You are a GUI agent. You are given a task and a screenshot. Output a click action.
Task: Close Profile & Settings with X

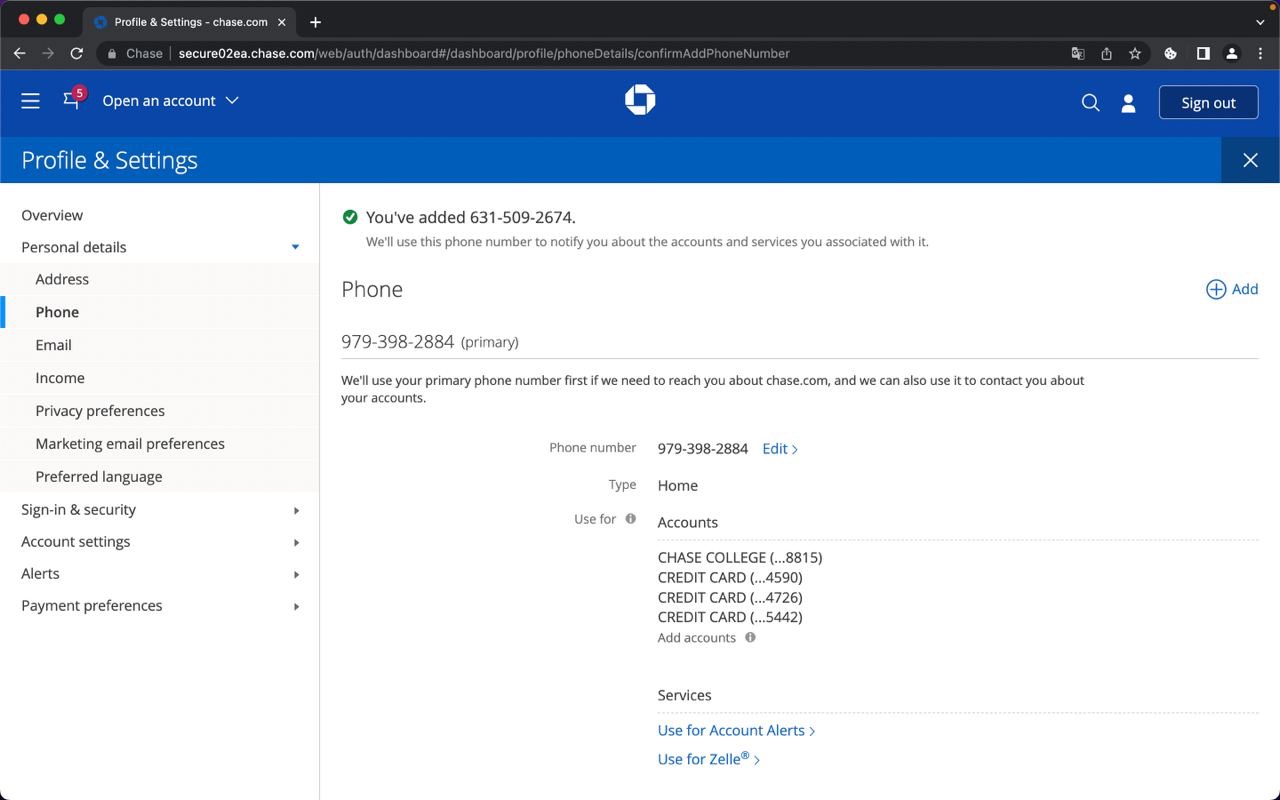click(1250, 160)
